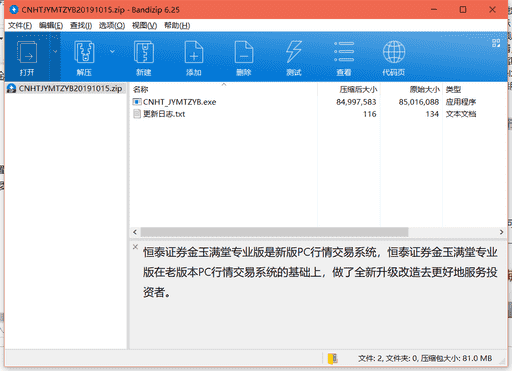512x371 pixels.
Task: Click the horizontal scrollbar thumb
Action: coord(274,232)
